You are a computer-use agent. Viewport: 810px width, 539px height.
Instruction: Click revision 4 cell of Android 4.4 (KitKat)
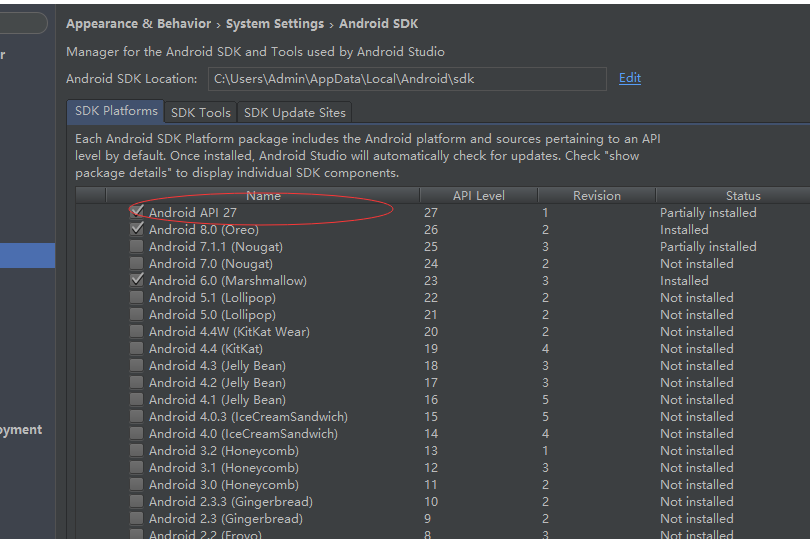click(x=545, y=349)
